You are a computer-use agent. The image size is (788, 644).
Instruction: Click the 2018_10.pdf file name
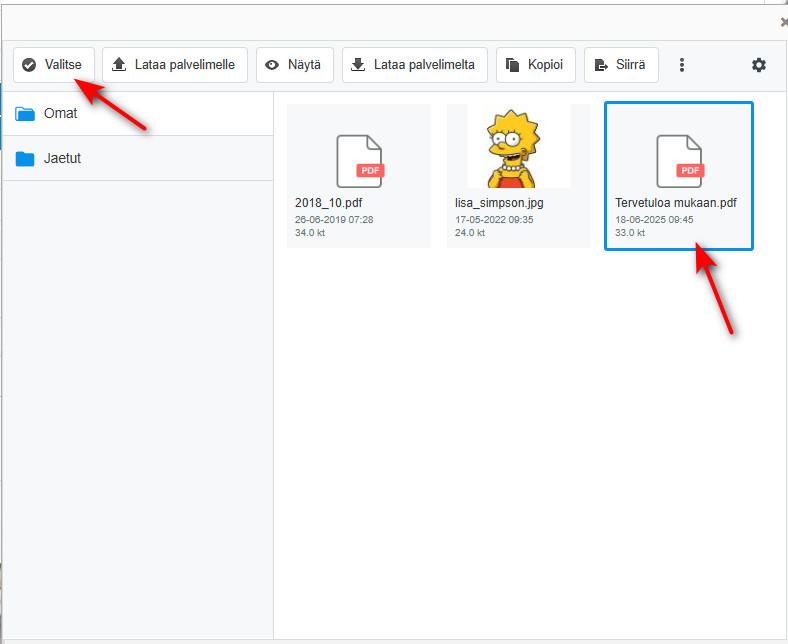tap(328, 203)
